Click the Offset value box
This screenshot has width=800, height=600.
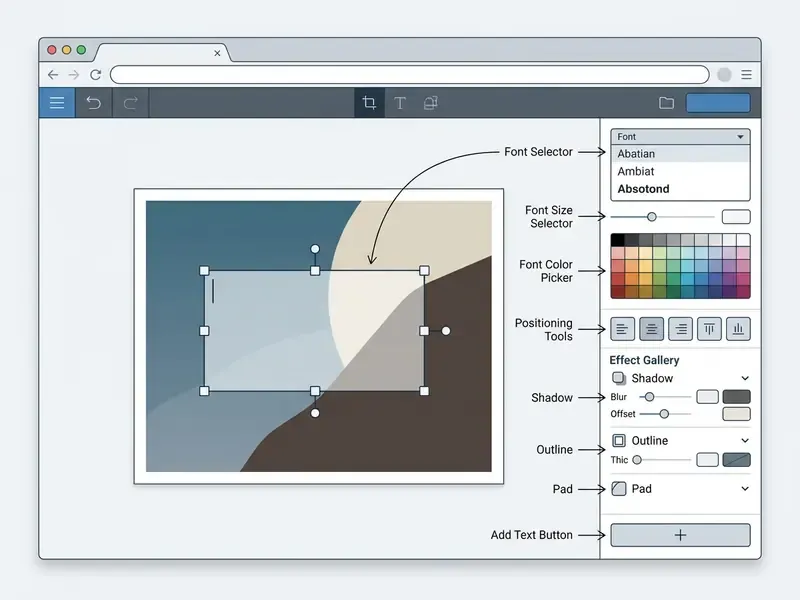click(x=736, y=414)
